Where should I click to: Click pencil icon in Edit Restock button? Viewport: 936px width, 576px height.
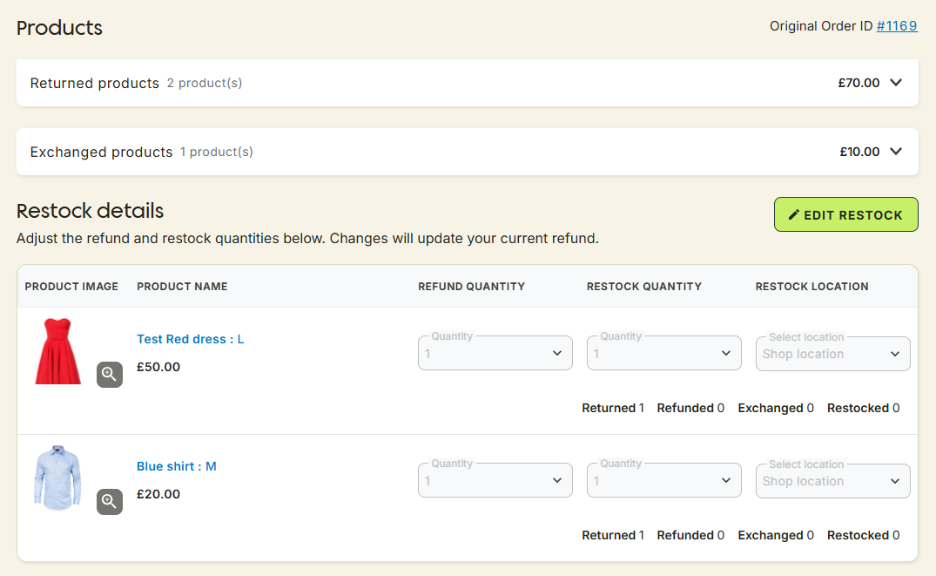[794, 215]
